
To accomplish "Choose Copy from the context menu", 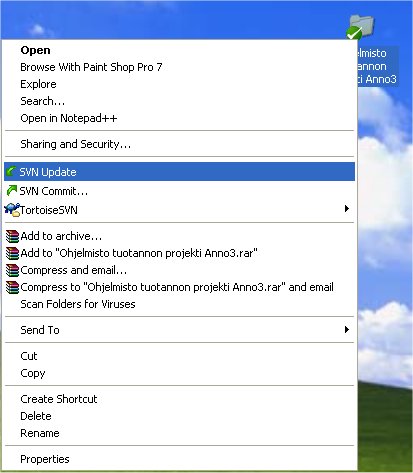I will click(x=179, y=373).
